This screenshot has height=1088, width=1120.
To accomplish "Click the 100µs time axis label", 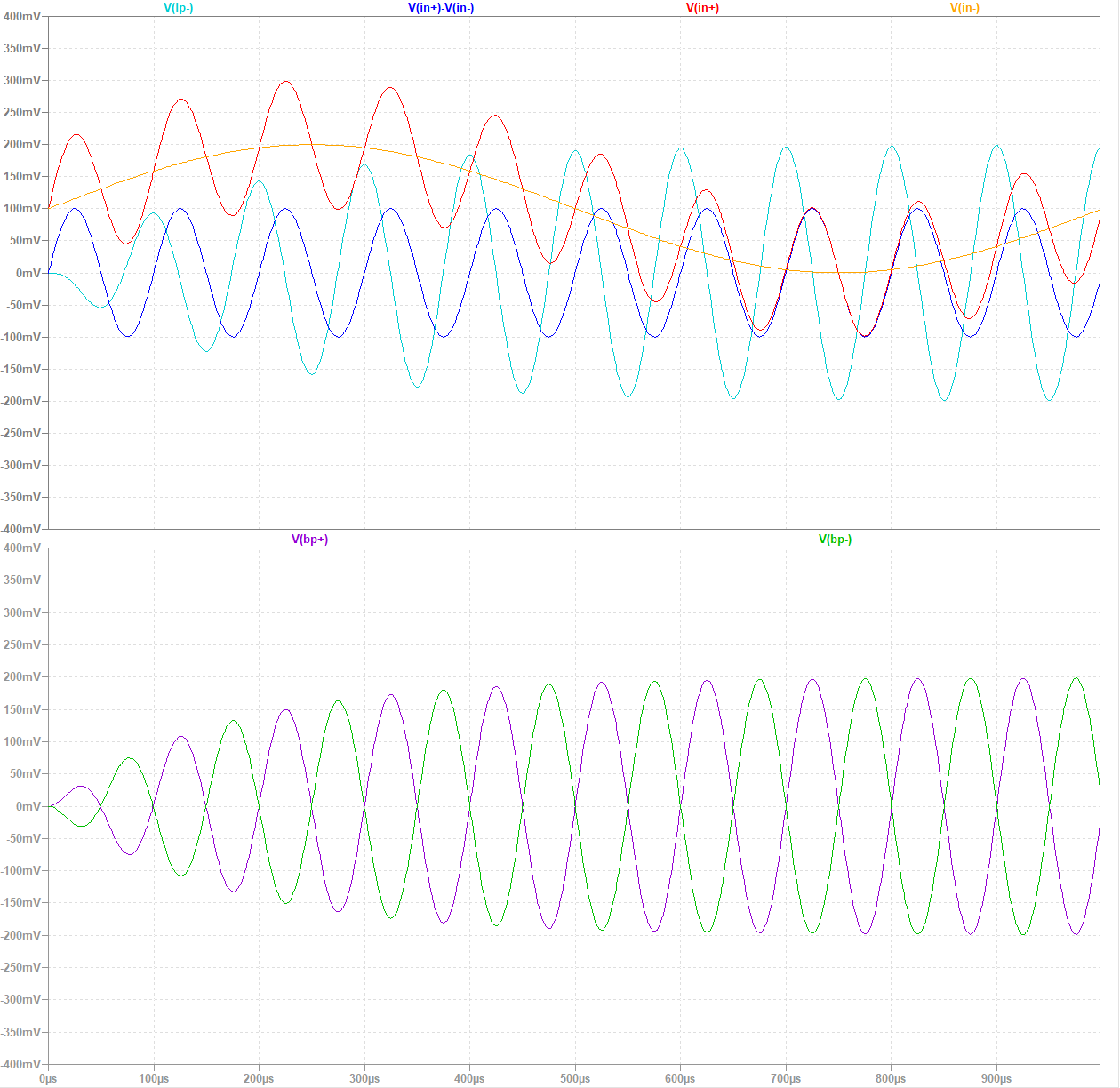I will [154, 1079].
